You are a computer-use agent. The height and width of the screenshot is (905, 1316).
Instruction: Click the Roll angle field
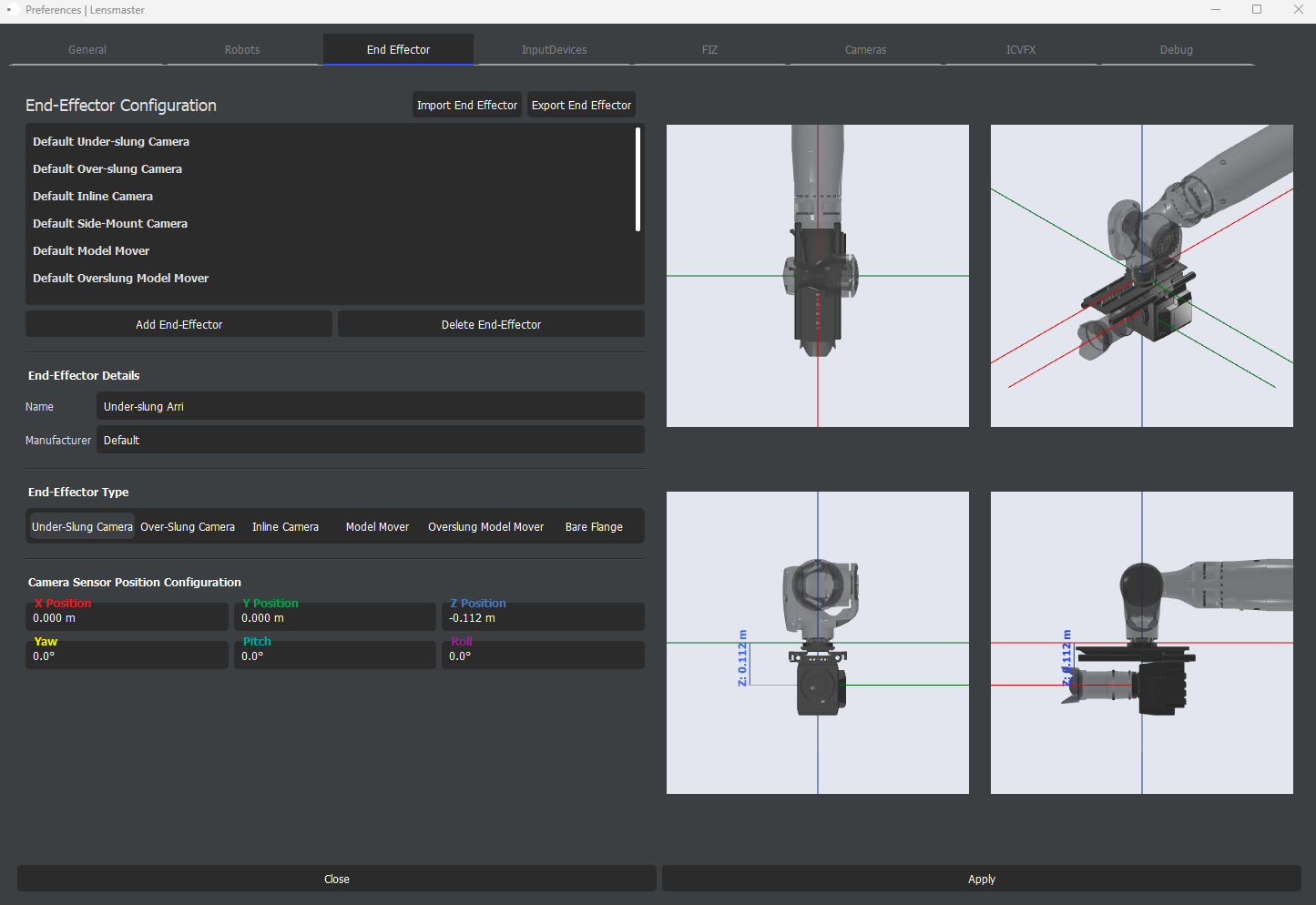point(543,656)
